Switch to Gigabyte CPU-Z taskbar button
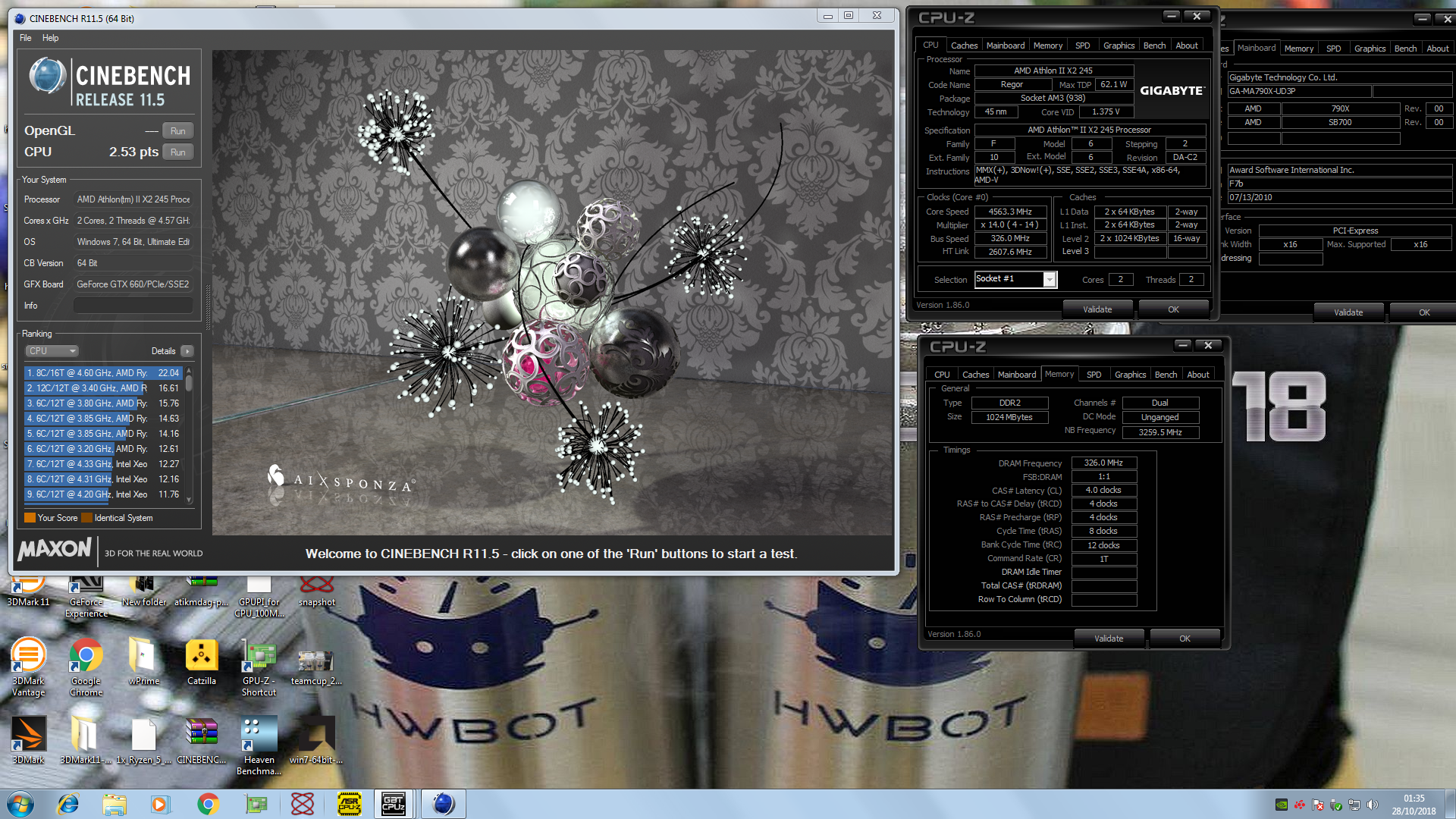The image size is (1456, 819). click(x=394, y=804)
